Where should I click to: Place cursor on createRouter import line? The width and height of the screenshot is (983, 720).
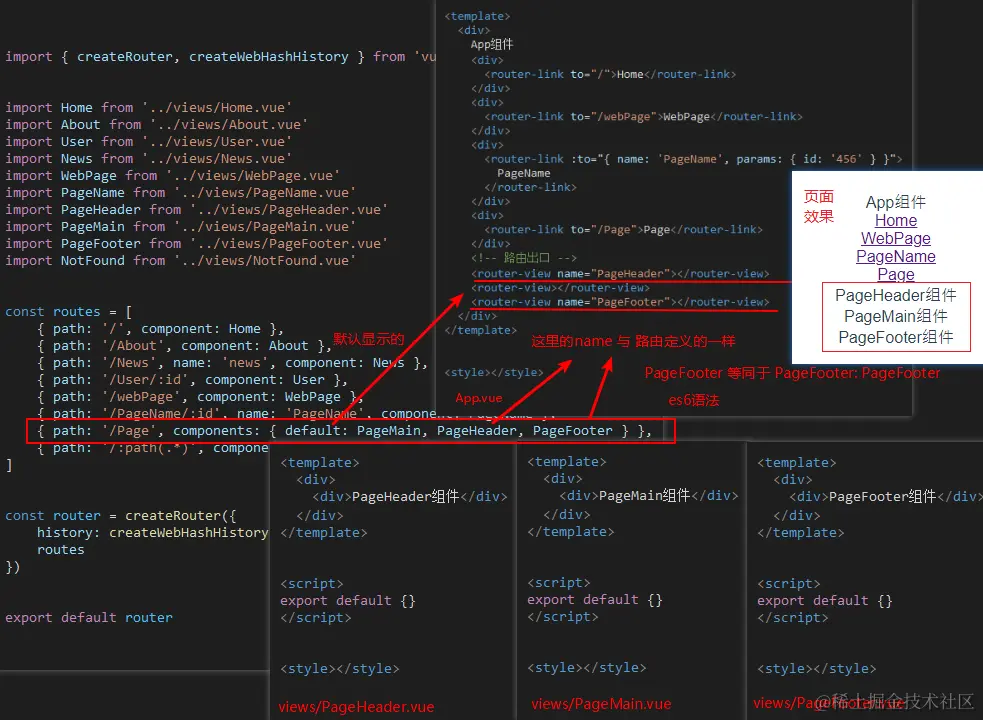coord(221,57)
